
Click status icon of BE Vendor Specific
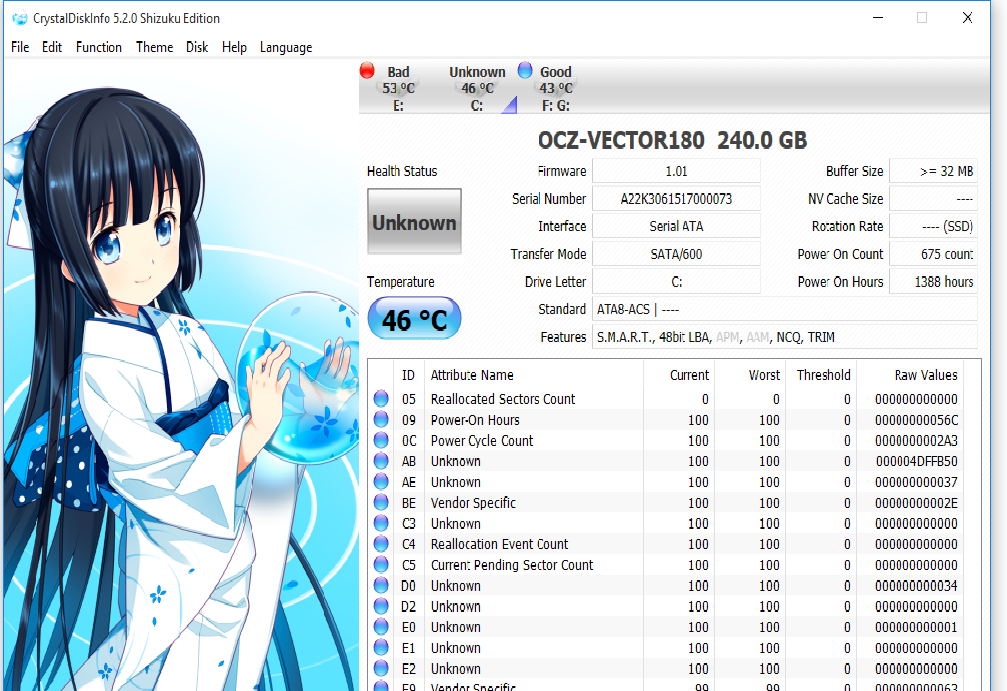(x=381, y=502)
